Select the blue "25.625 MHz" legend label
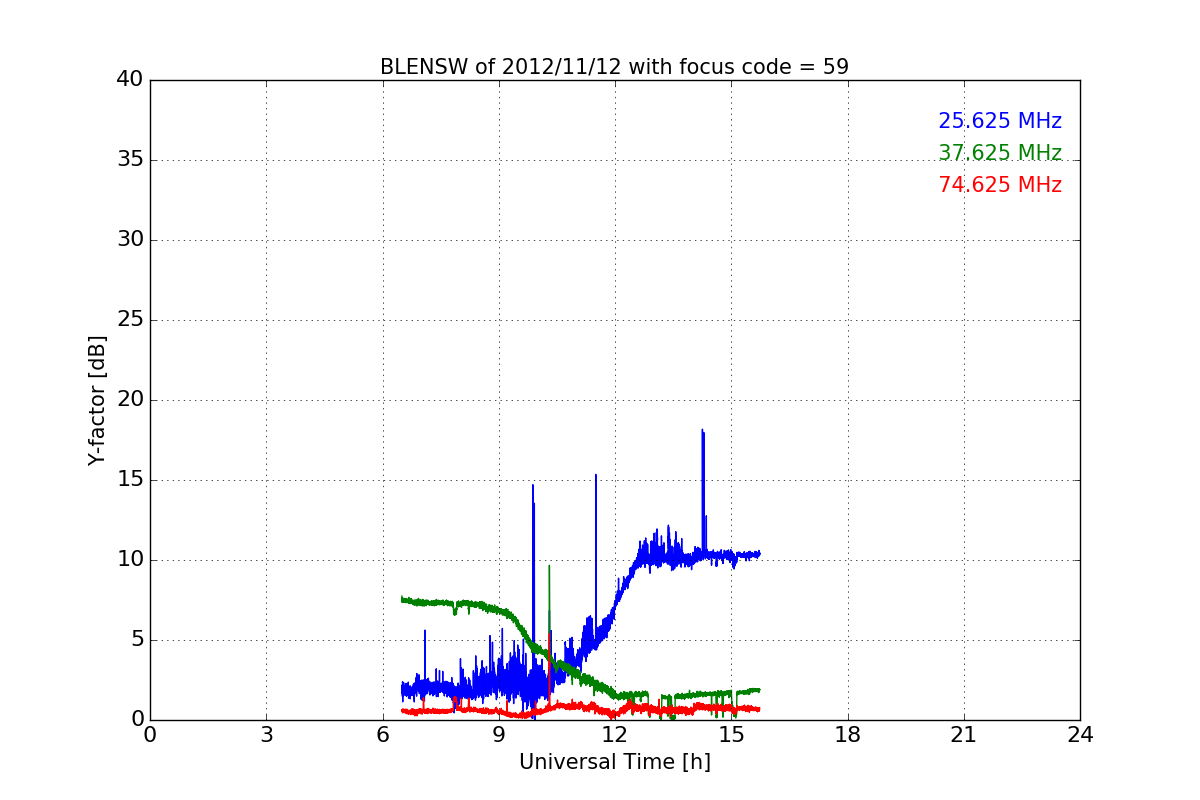The width and height of the screenshot is (1200, 800). pyautogui.click(x=1000, y=121)
